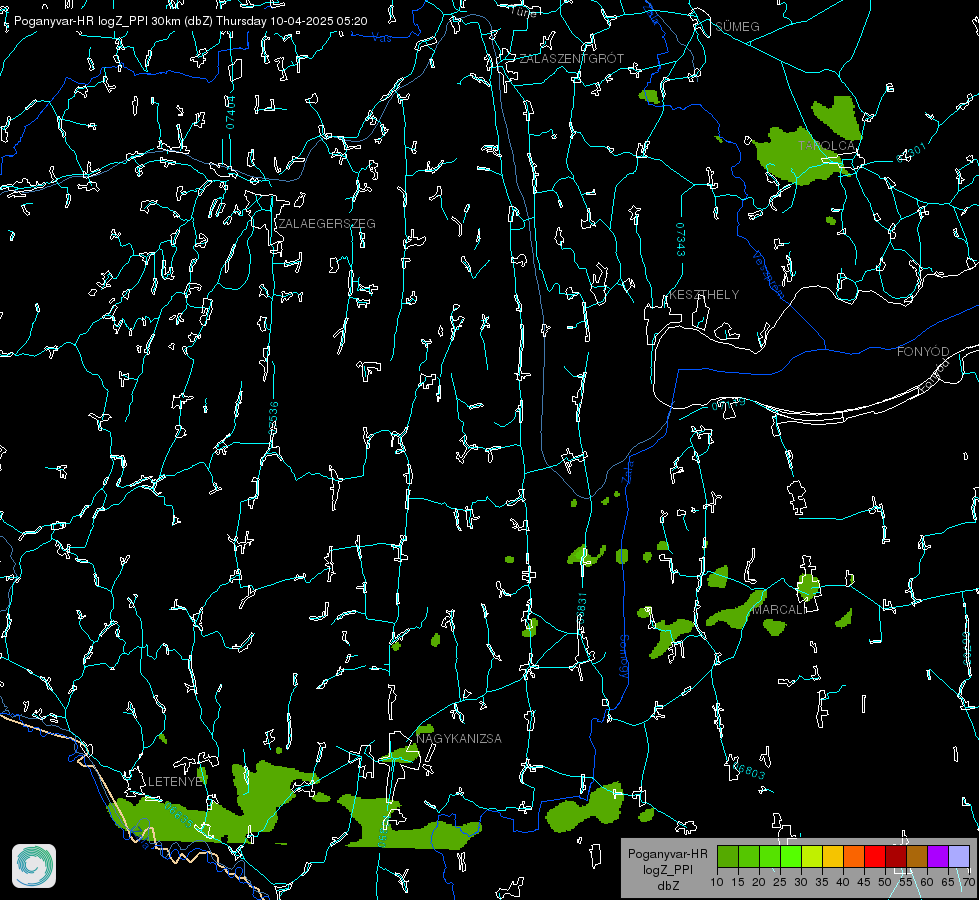
Task: Pick the 30–35 dBZ yellow-green legend swatch
Action: [x=812, y=856]
